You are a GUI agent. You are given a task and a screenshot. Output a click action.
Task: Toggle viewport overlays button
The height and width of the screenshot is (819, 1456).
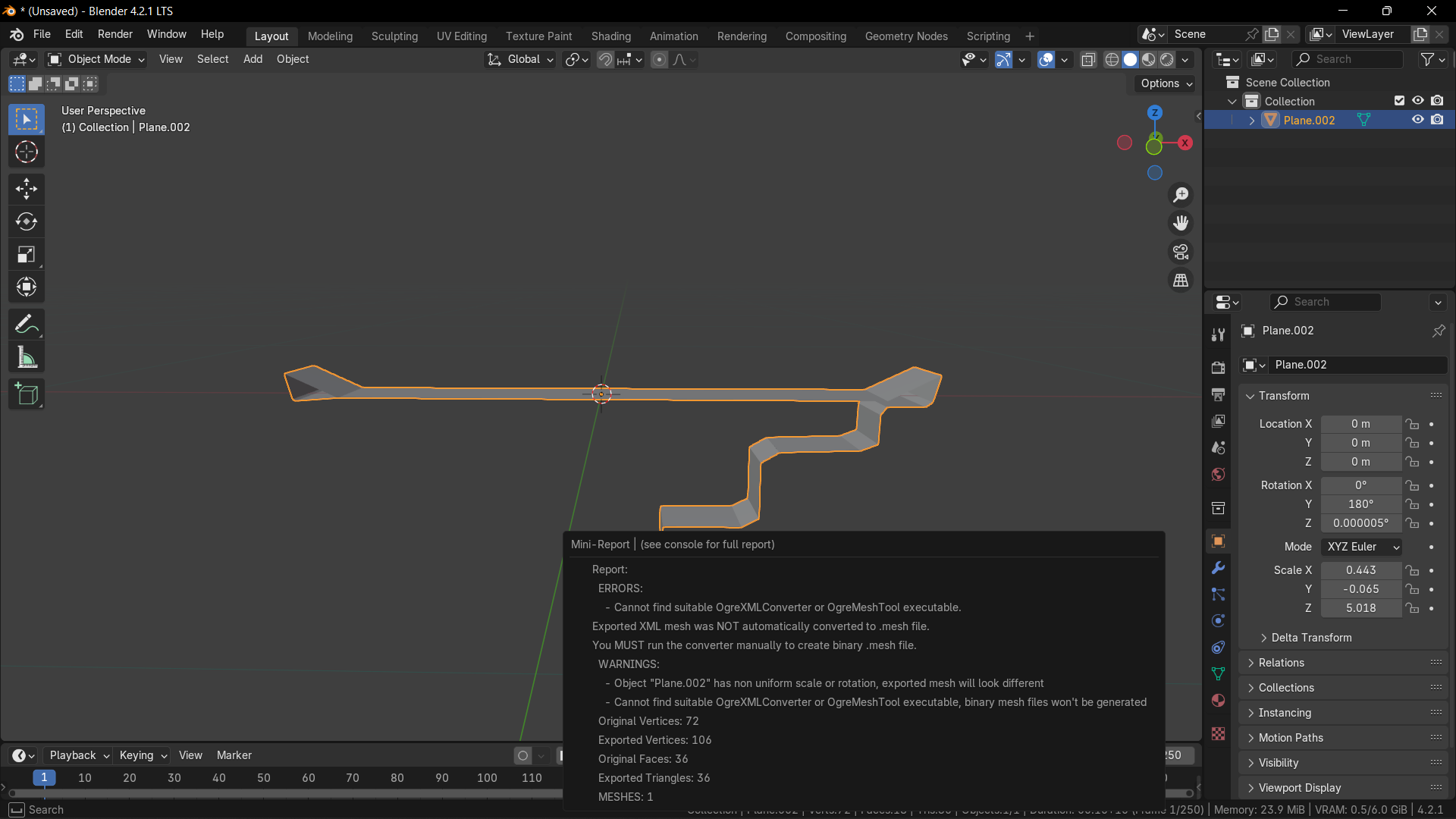(x=1046, y=60)
